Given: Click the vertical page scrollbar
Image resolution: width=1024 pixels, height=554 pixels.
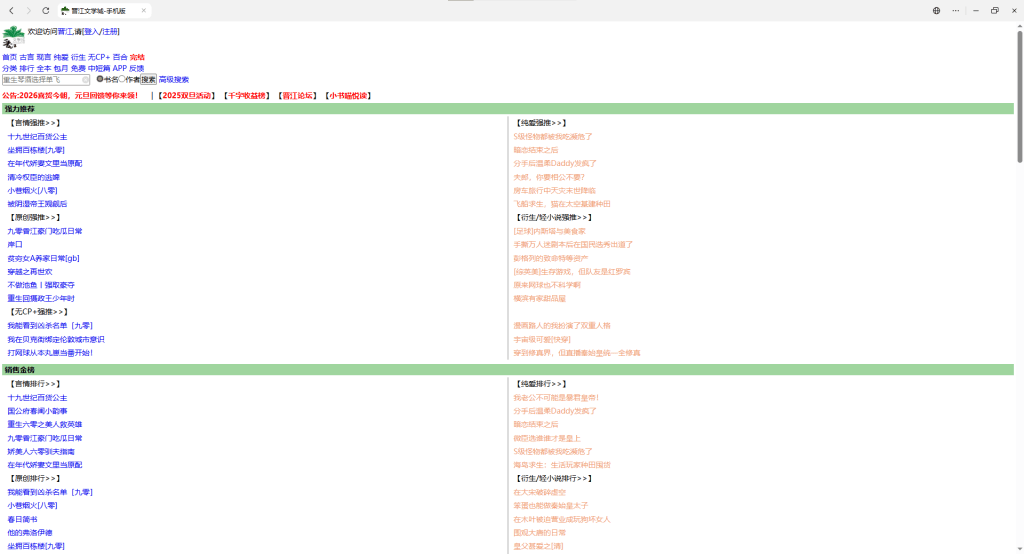Looking at the screenshot, I should [1019, 100].
